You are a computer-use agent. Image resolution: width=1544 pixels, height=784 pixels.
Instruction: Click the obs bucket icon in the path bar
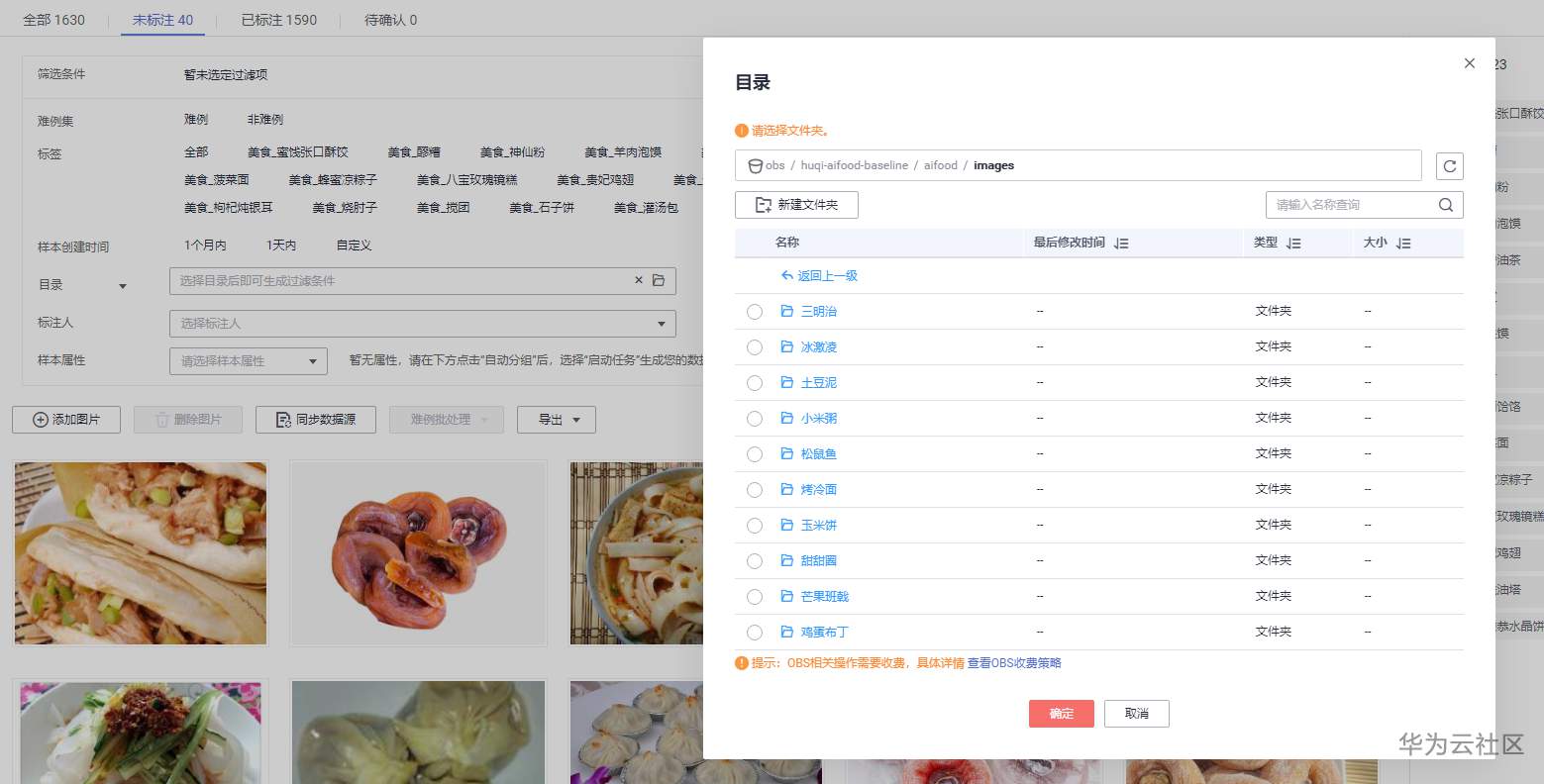tap(755, 166)
